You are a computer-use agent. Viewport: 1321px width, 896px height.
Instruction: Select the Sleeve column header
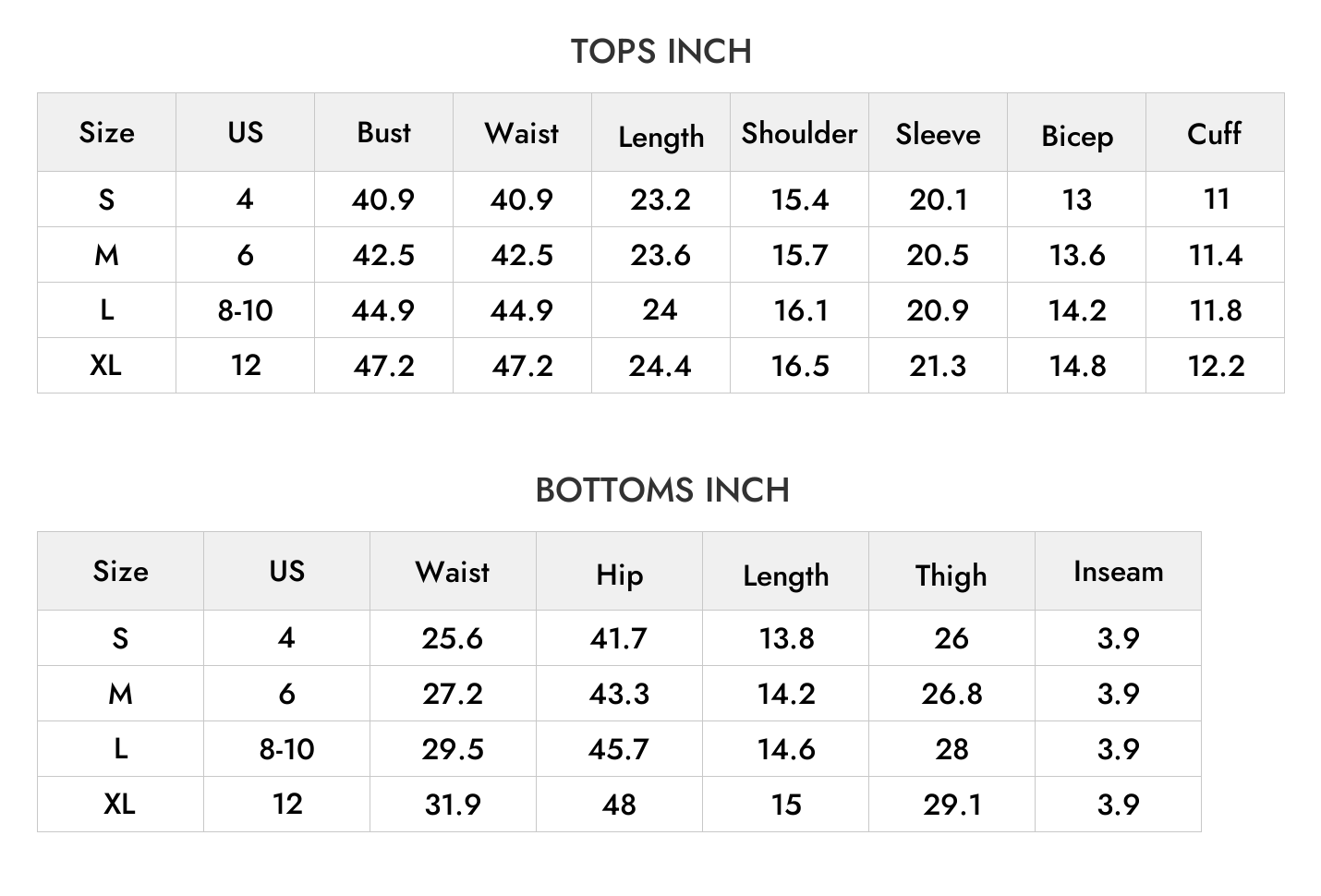tap(938, 134)
